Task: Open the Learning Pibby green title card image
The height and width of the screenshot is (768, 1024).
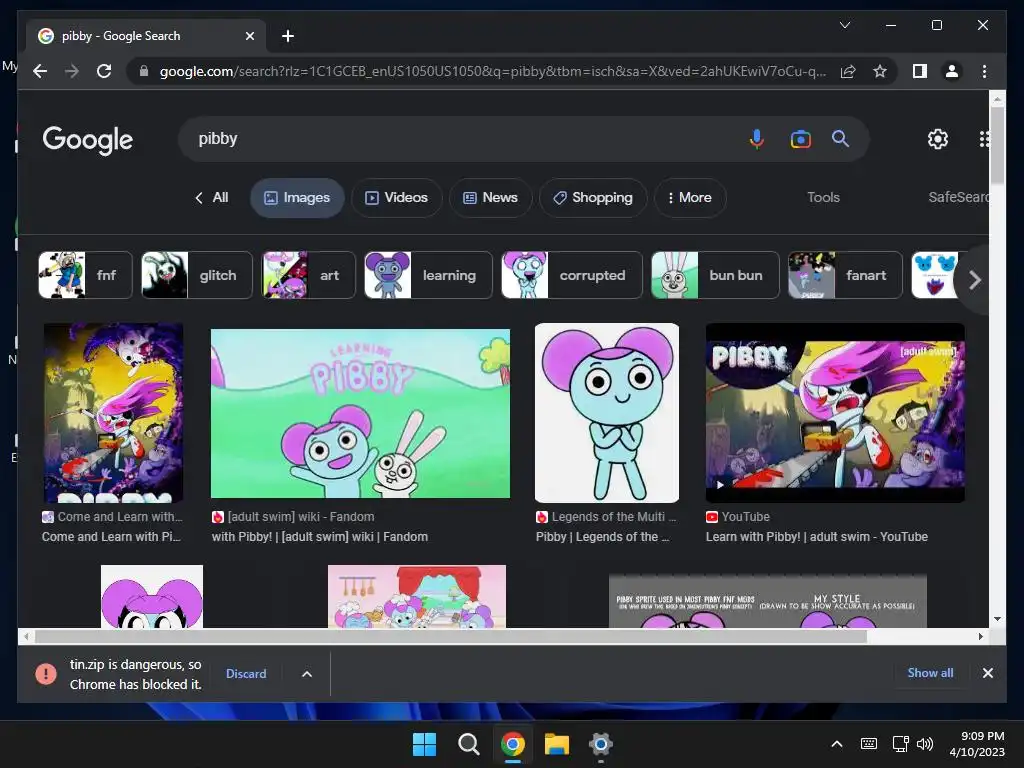Action: pyautogui.click(x=360, y=413)
